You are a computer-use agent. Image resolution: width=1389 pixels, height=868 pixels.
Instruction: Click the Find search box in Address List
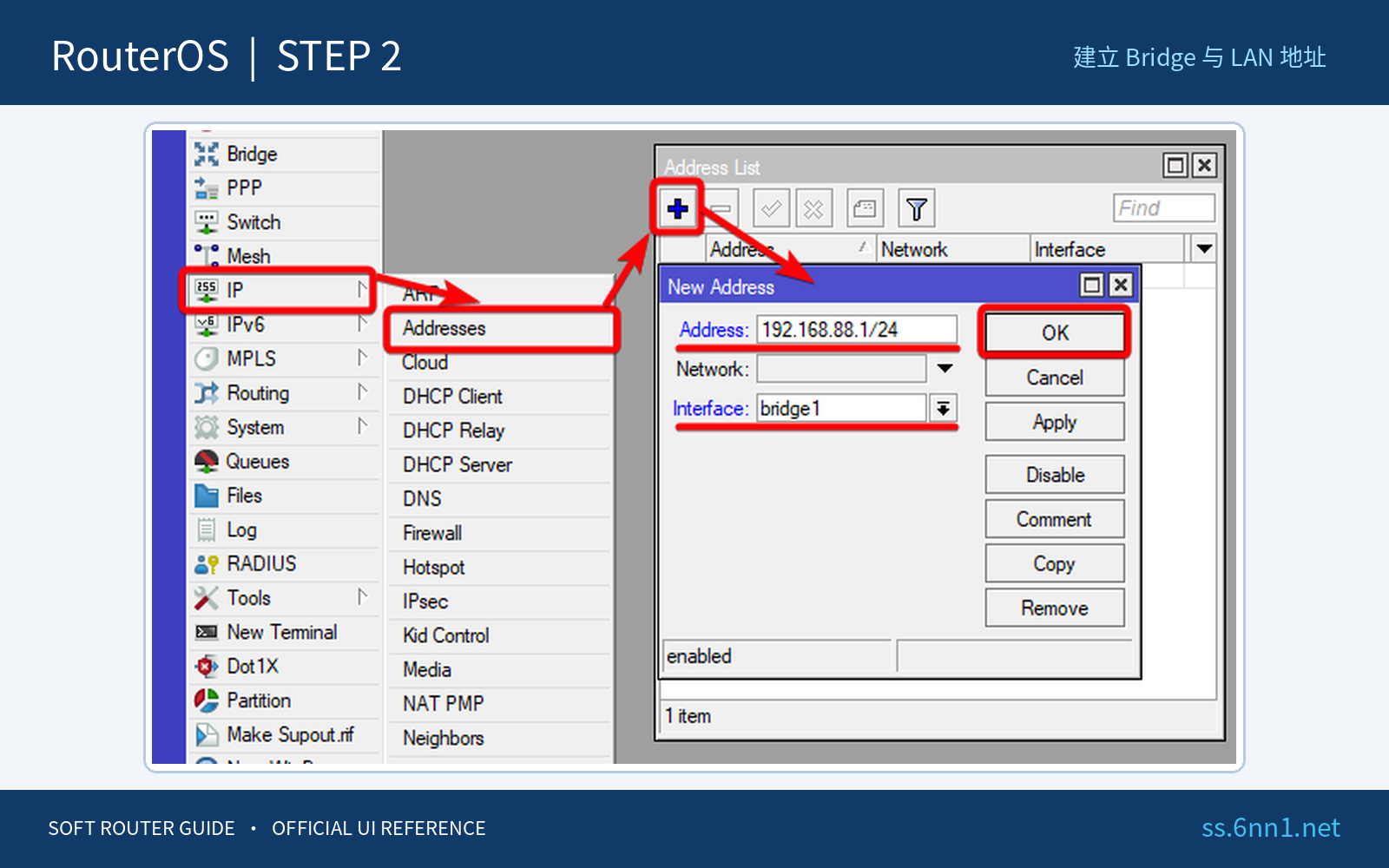coord(1164,208)
